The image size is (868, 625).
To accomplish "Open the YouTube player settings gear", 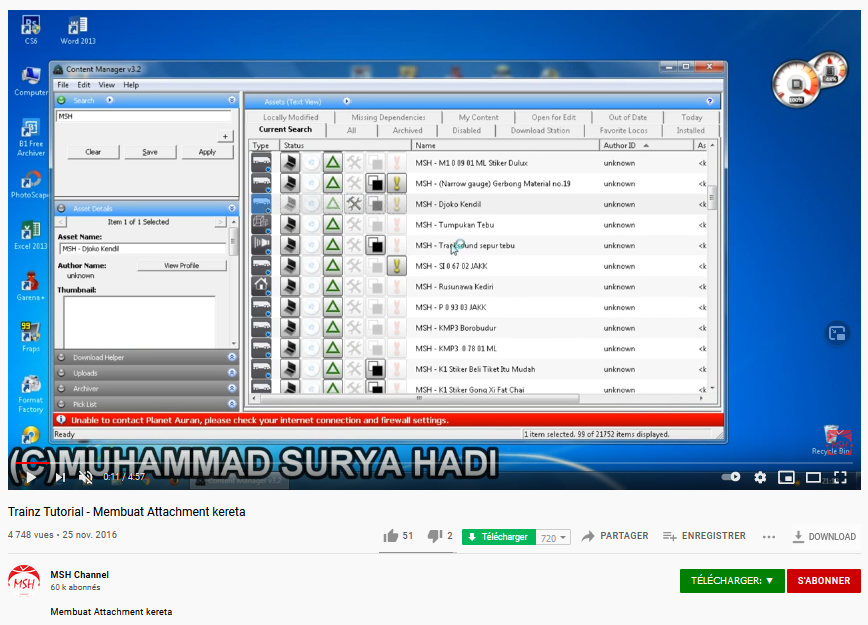I will coord(760,477).
